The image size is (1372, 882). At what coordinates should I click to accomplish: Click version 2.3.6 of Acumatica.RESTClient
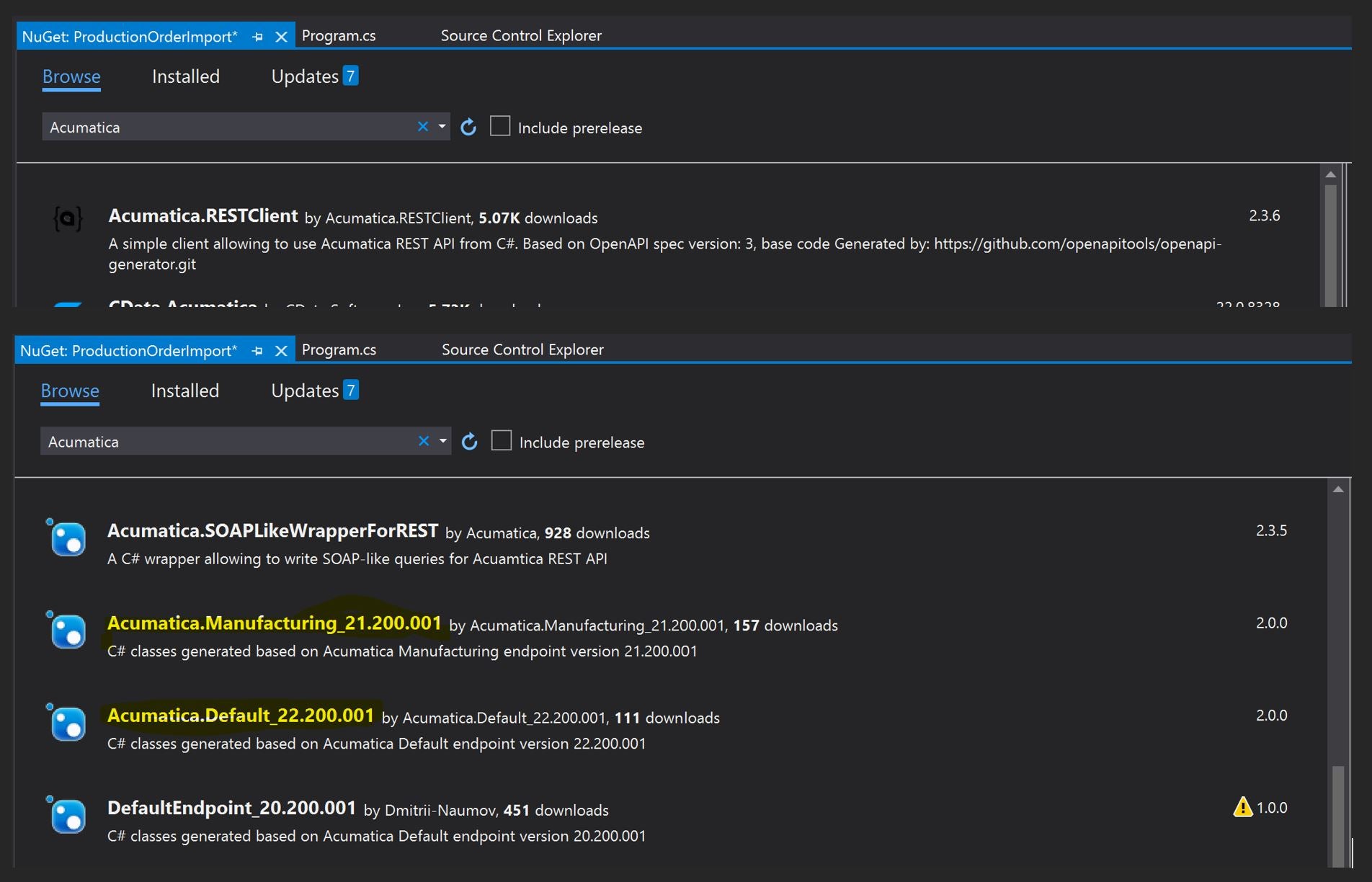coord(1265,215)
